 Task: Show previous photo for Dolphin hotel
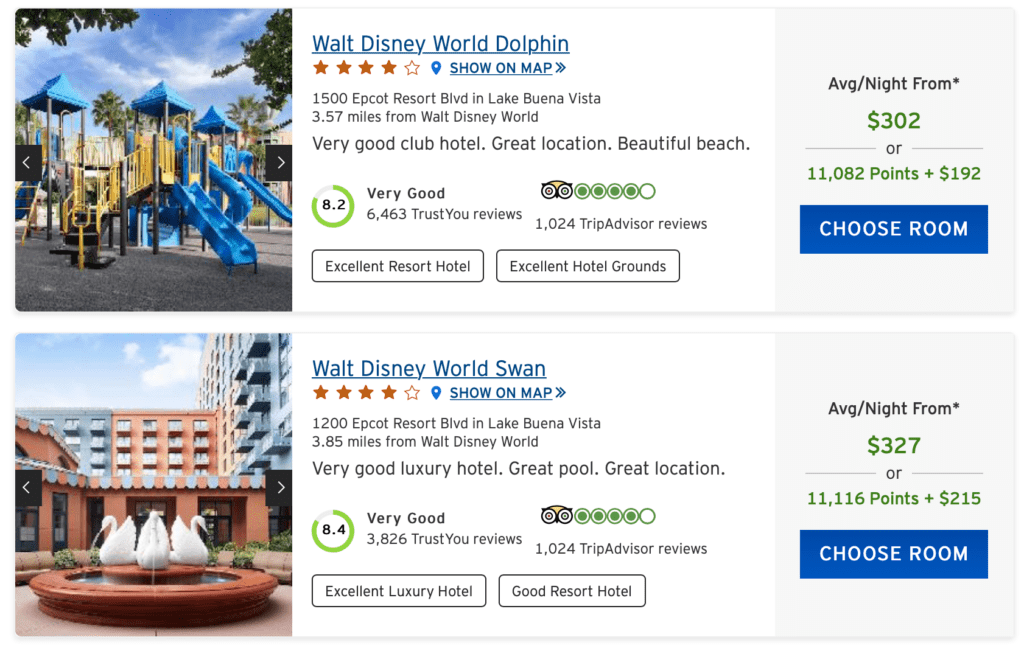pyautogui.click(x=27, y=162)
